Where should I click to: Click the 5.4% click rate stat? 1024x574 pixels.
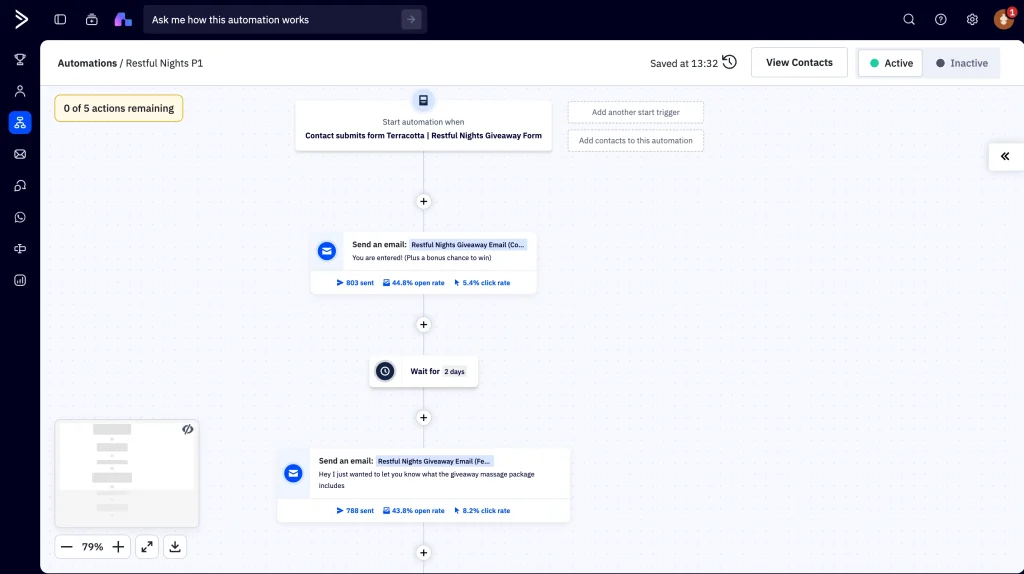coord(482,283)
